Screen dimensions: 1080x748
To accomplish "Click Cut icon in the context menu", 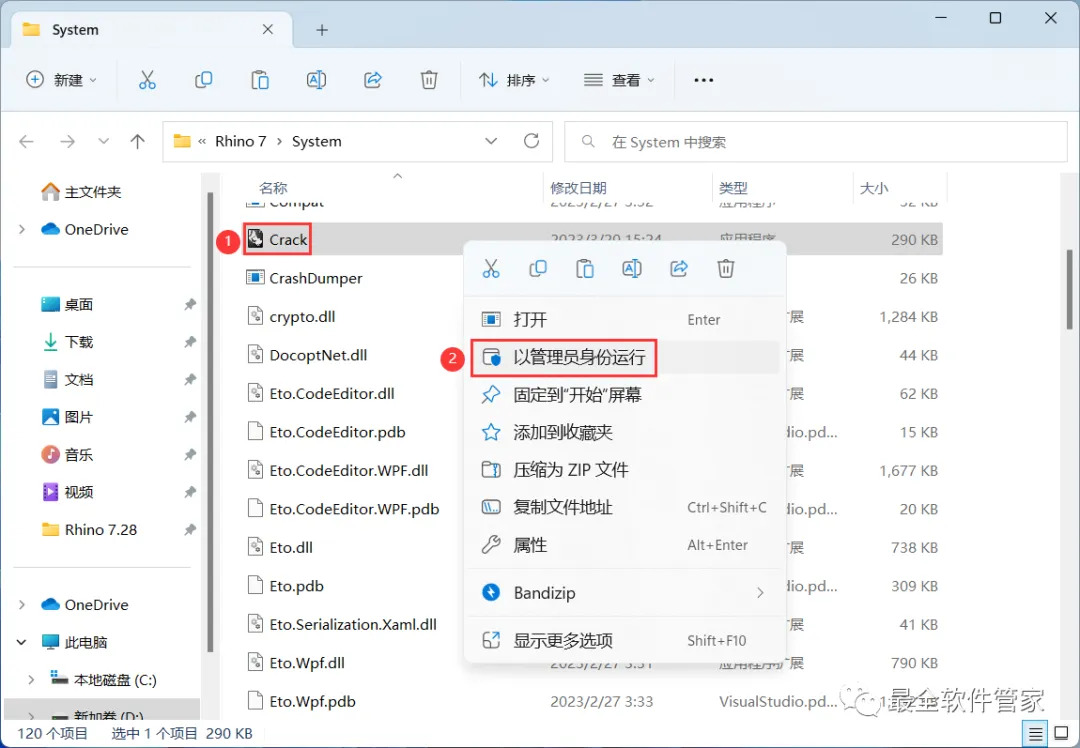I will point(491,268).
